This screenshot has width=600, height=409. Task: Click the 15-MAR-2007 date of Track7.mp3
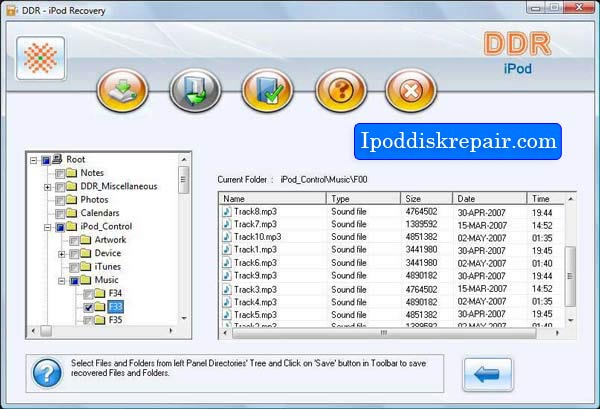(x=482, y=225)
